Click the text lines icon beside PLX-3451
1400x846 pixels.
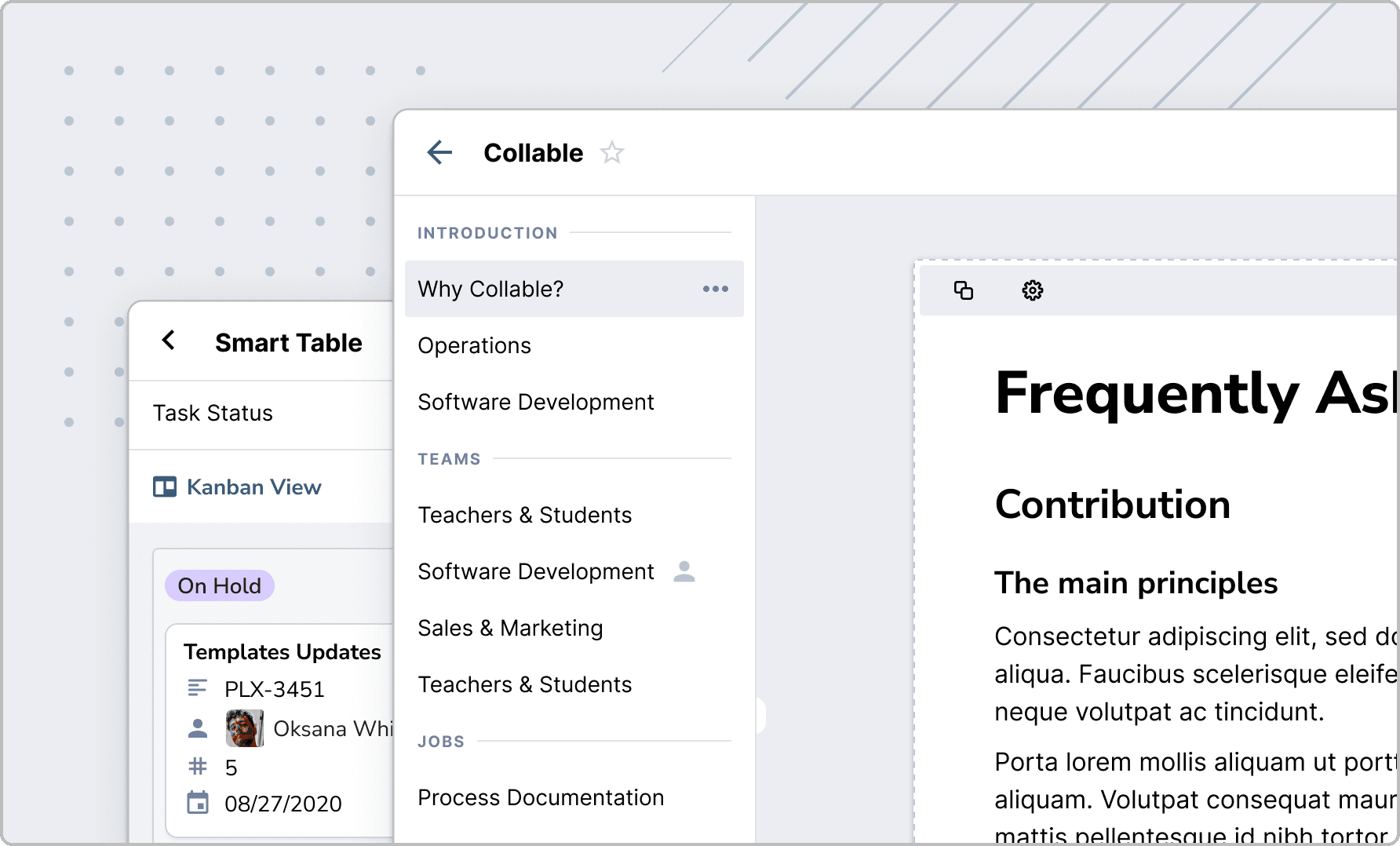click(x=198, y=688)
